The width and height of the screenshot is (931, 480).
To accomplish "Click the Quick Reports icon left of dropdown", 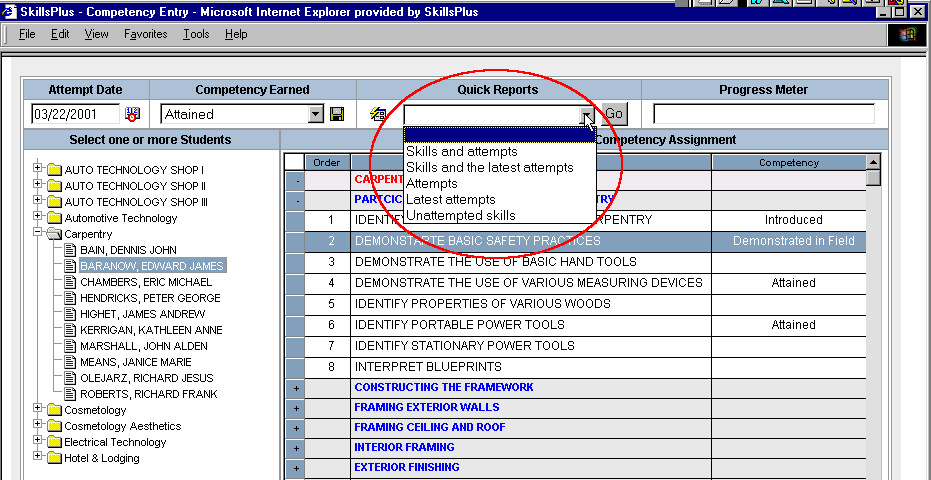I will [x=378, y=114].
